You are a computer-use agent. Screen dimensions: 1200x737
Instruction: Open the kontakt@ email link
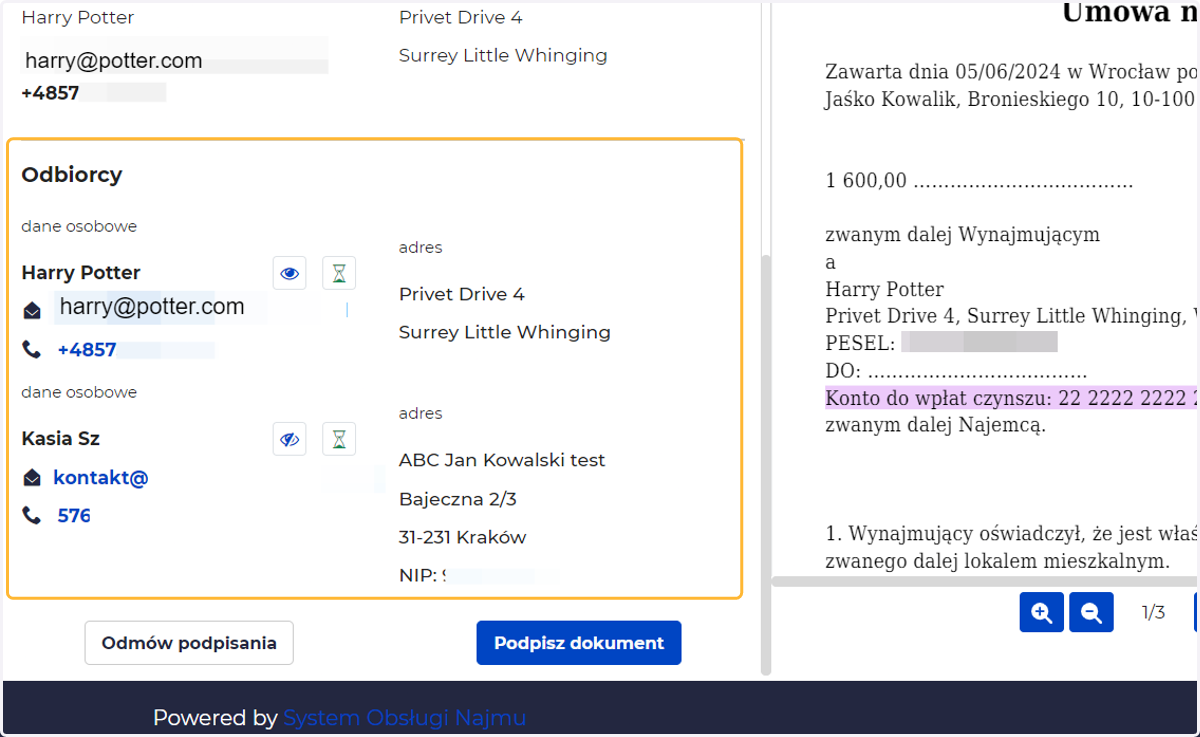101,478
